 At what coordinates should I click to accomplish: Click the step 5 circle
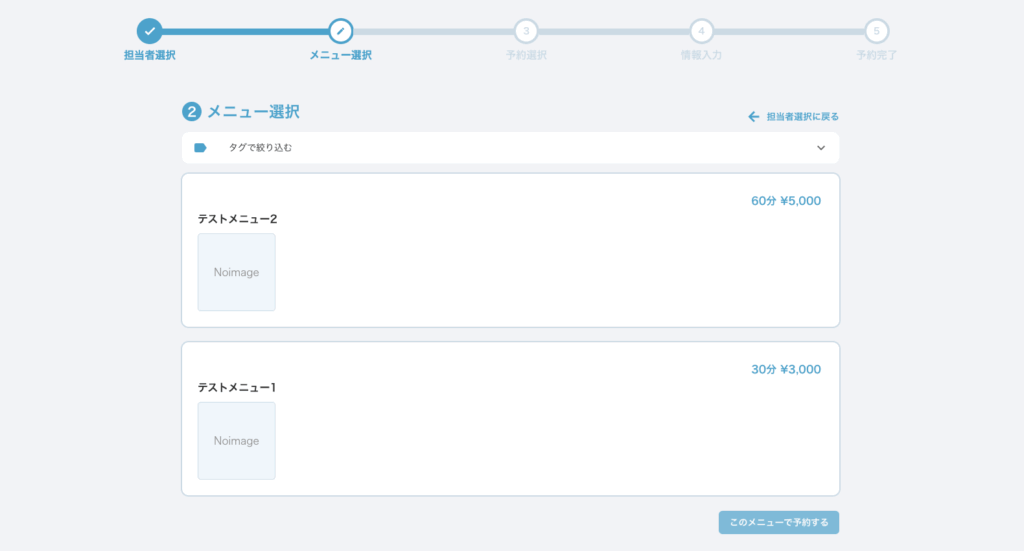click(x=877, y=31)
